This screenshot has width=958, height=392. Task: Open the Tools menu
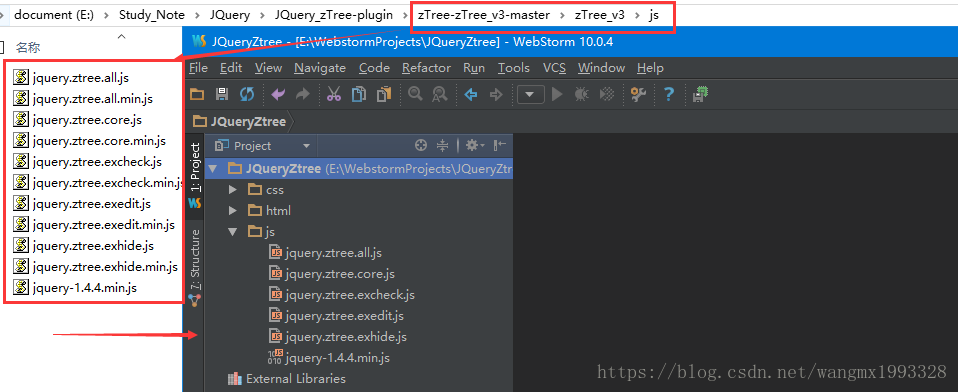pos(514,68)
